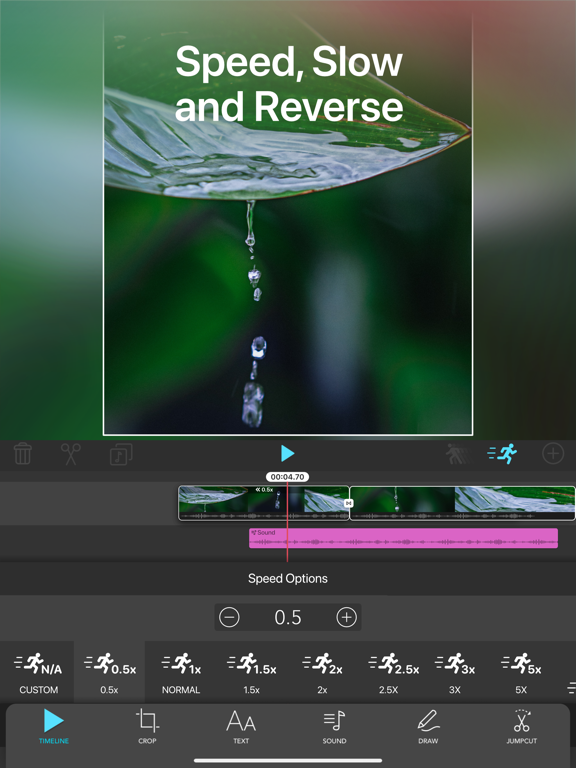
Task: Choose the 2x speed preset
Action: coord(322,672)
